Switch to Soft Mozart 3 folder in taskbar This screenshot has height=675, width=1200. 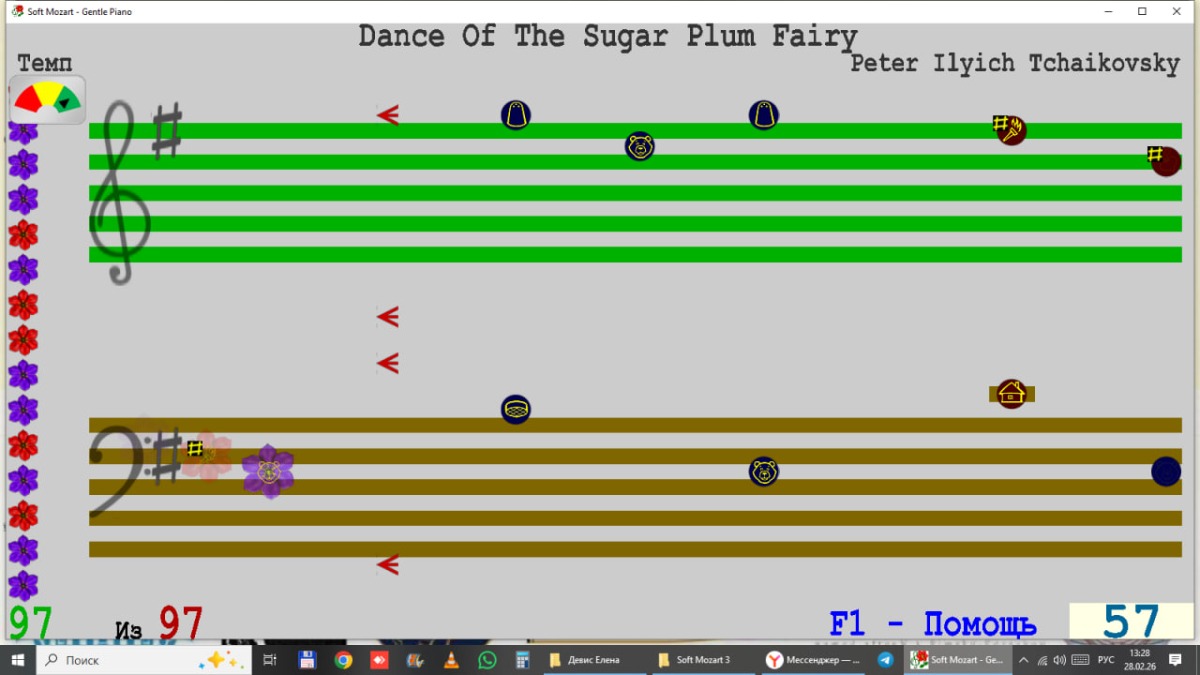pos(695,660)
